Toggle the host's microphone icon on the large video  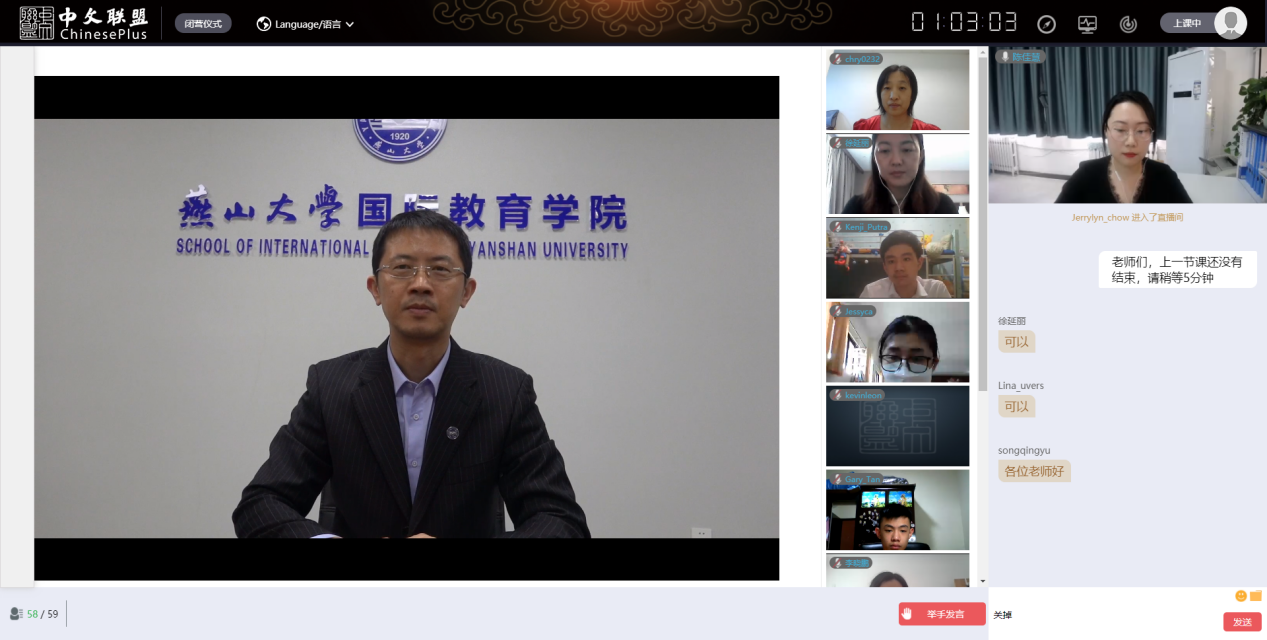[x=1004, y=57]
